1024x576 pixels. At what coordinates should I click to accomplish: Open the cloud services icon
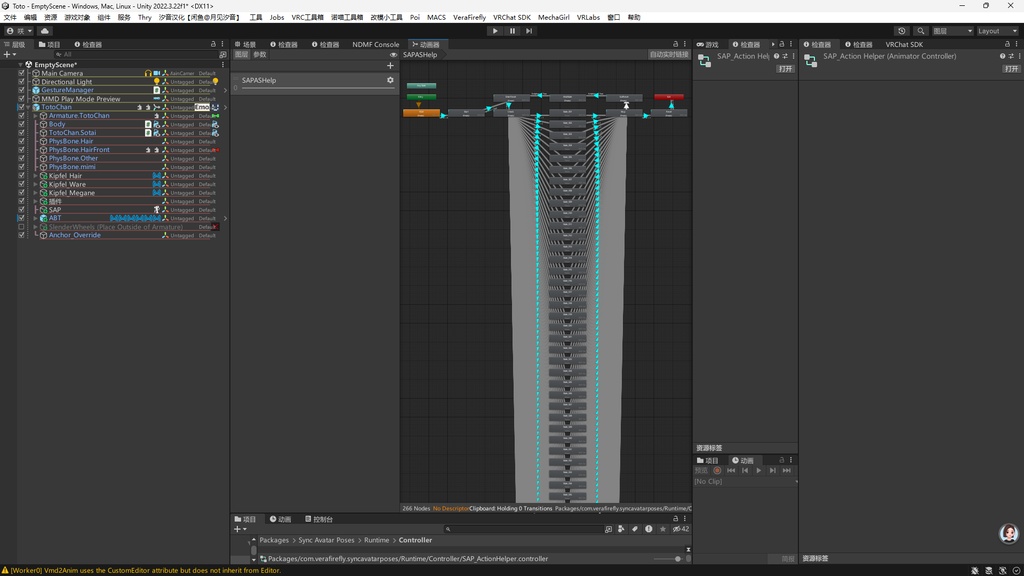pos(44,31)
